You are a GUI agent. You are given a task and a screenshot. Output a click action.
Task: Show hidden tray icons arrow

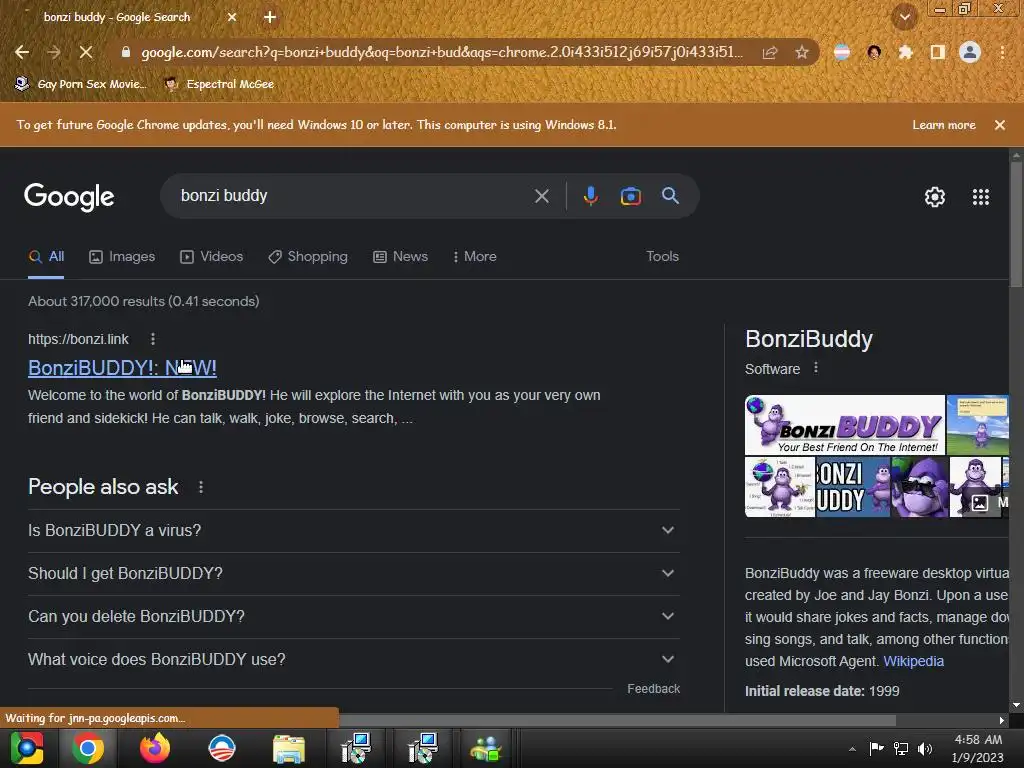pos(852,749)
